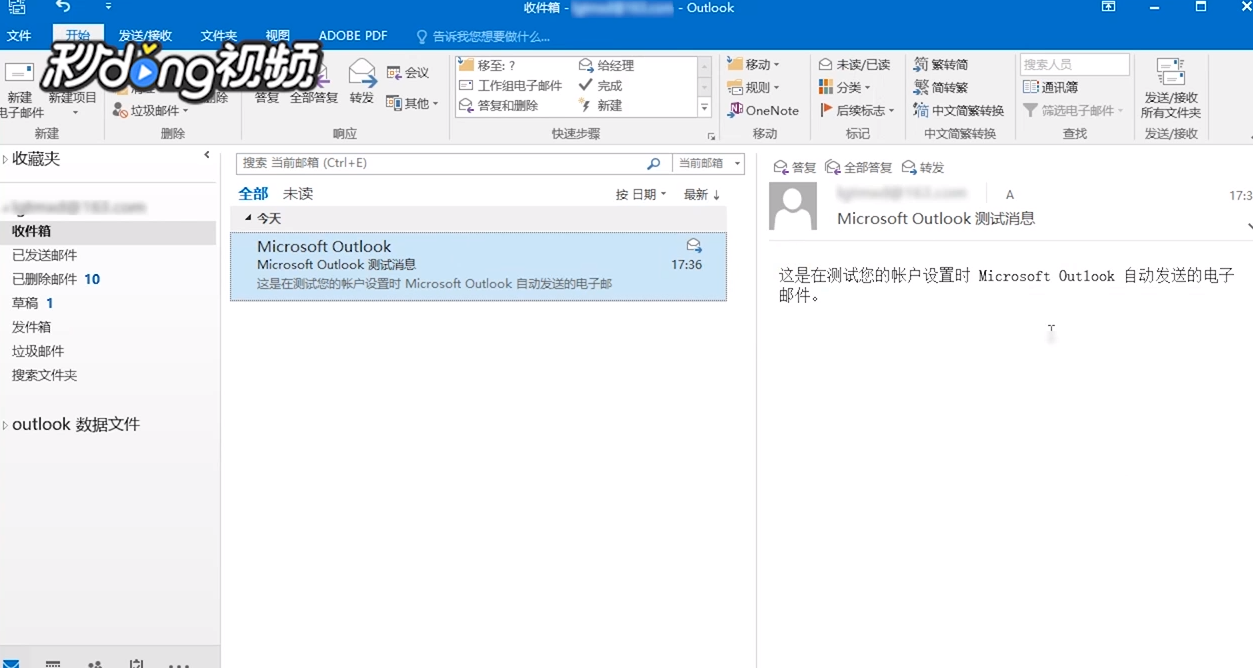Image resolution: width=1253 pixels, height=668 pixels.
Task: Open search scope 当前邮箱 dropdown
Action: click(708, 163)
